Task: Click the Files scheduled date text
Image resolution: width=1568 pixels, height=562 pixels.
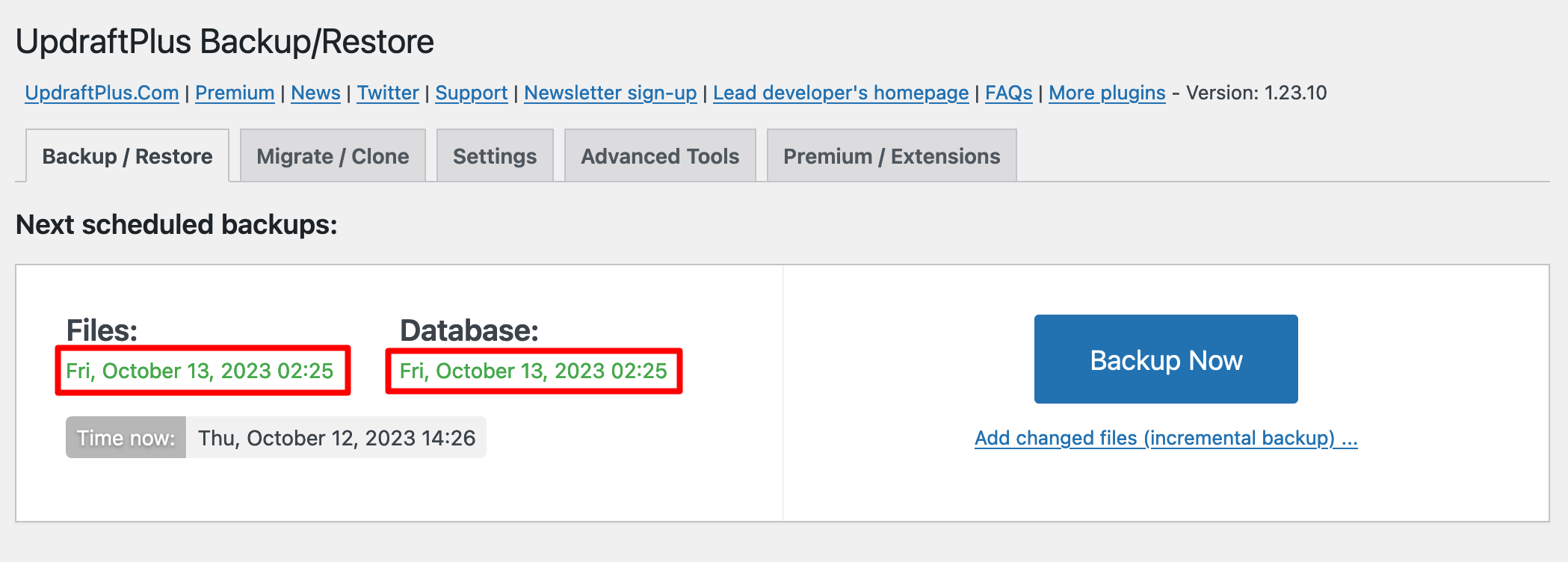Action: click(200, 371)
